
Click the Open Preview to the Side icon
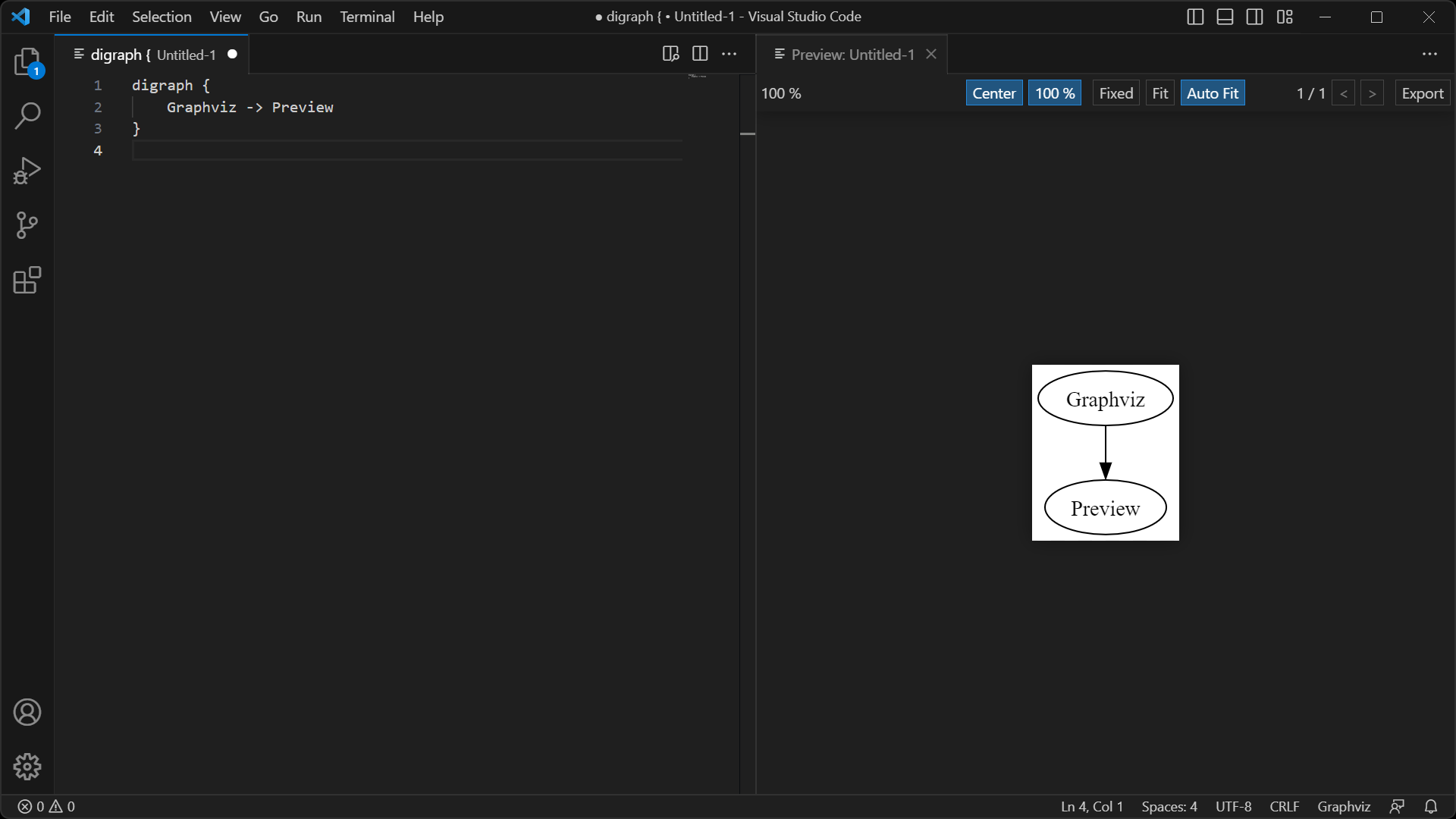click(x=670, y=54)
